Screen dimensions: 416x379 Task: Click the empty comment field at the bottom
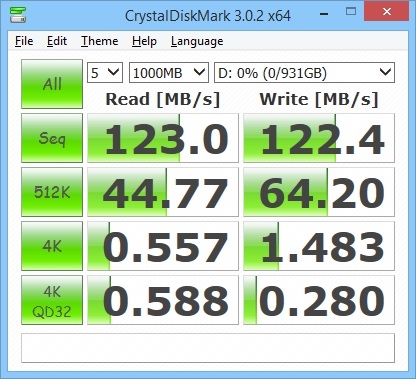coord(208,348)
